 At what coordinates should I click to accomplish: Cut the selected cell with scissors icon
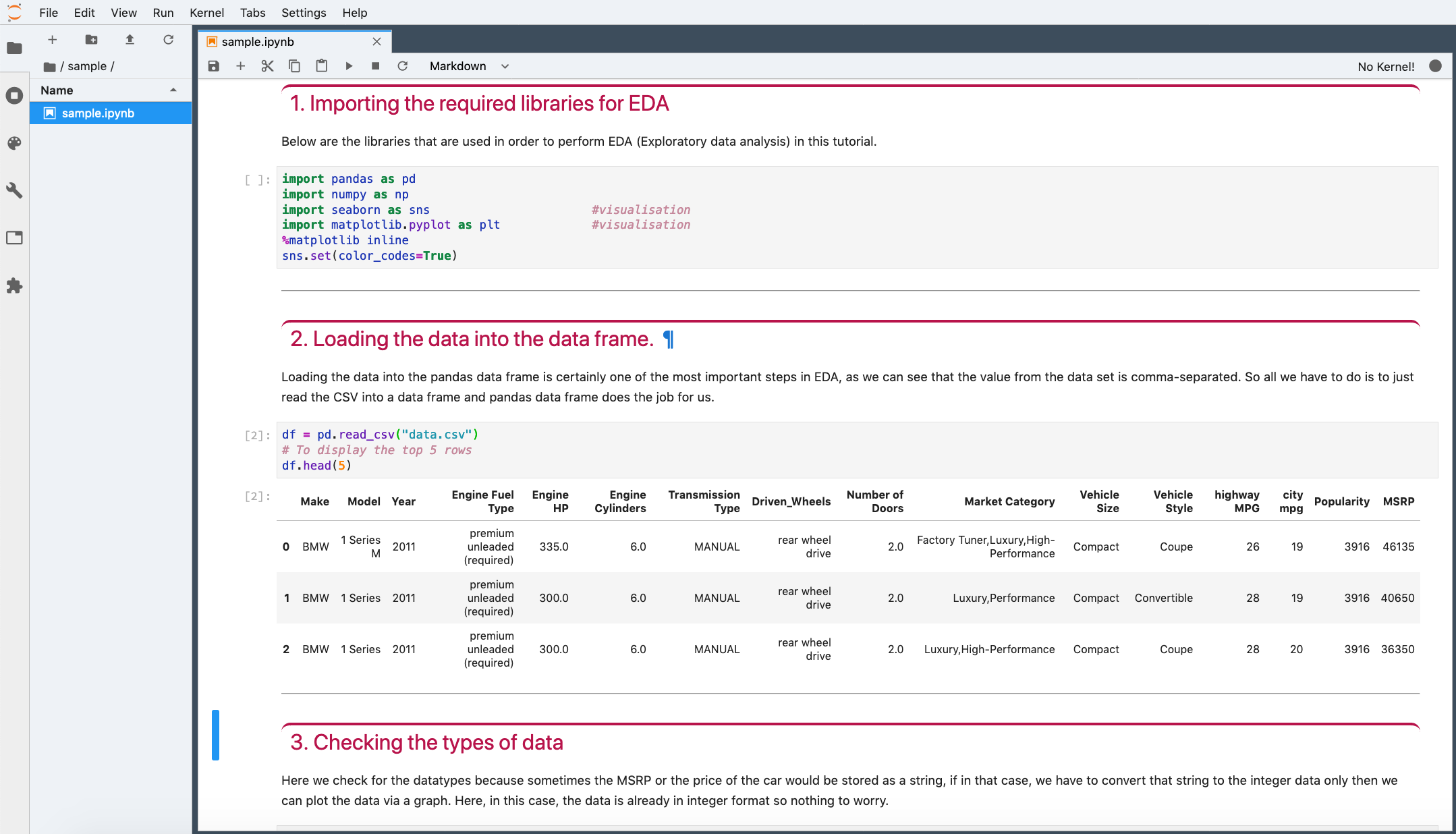[x=267, y=66]
